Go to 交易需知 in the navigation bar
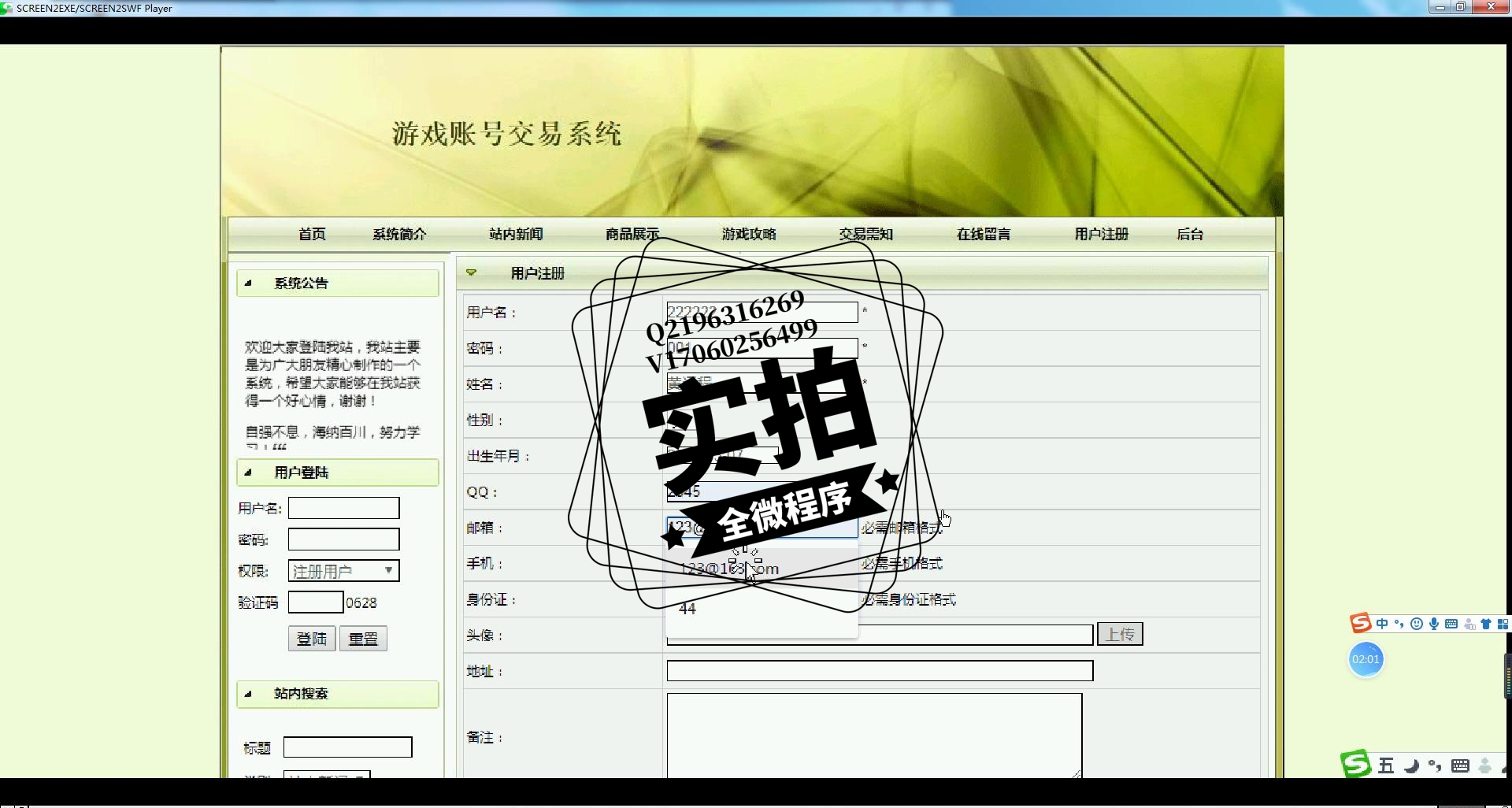 click(866, 234)
